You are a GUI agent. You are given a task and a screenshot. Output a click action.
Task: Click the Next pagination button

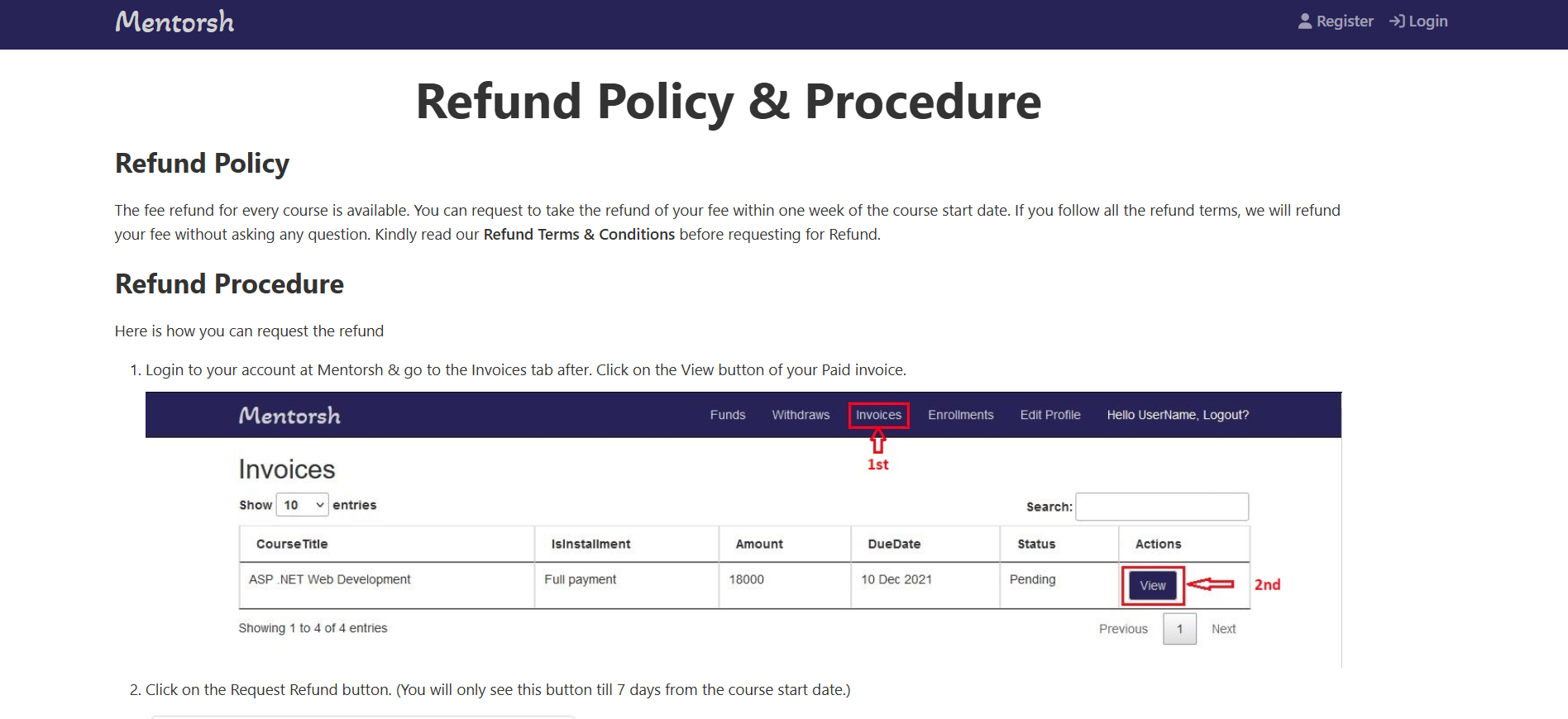1223,629
